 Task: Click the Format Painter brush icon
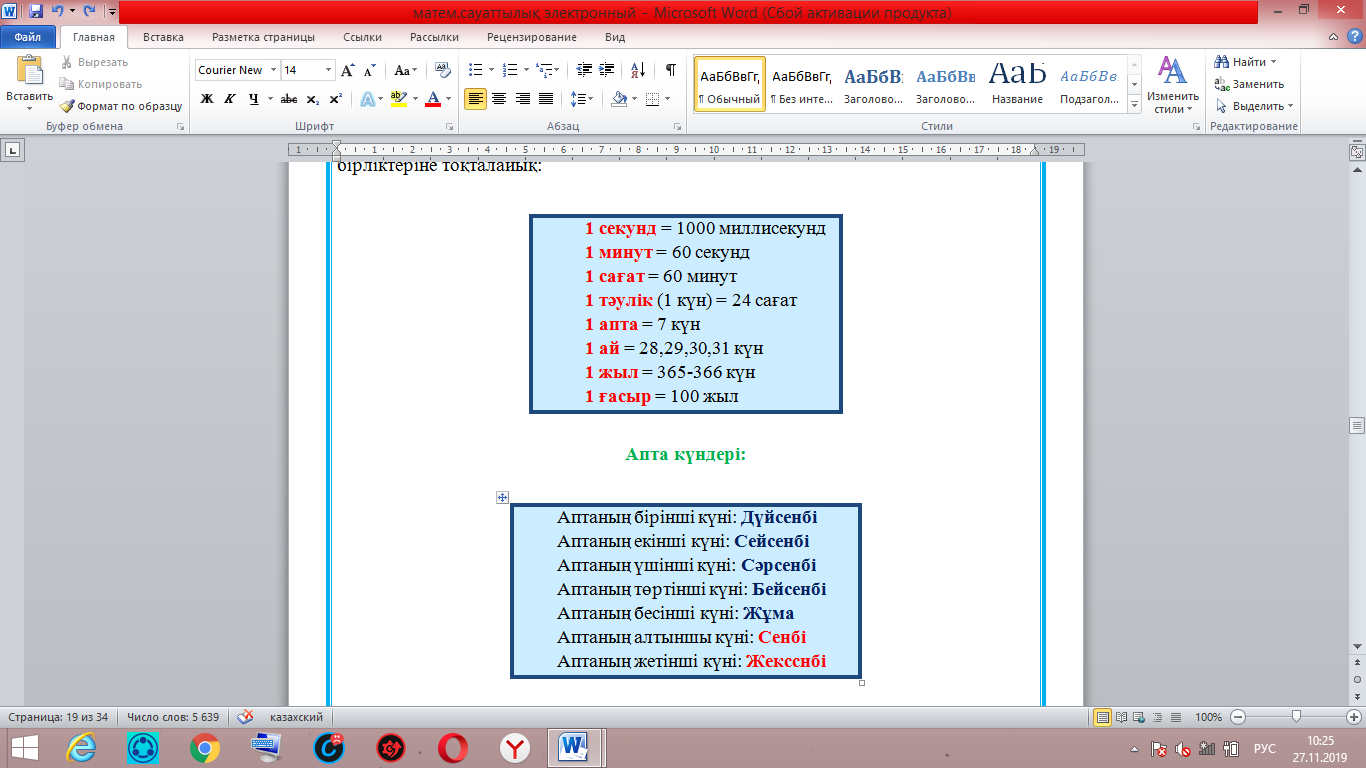pyautogui.click(x=67, y=106)
